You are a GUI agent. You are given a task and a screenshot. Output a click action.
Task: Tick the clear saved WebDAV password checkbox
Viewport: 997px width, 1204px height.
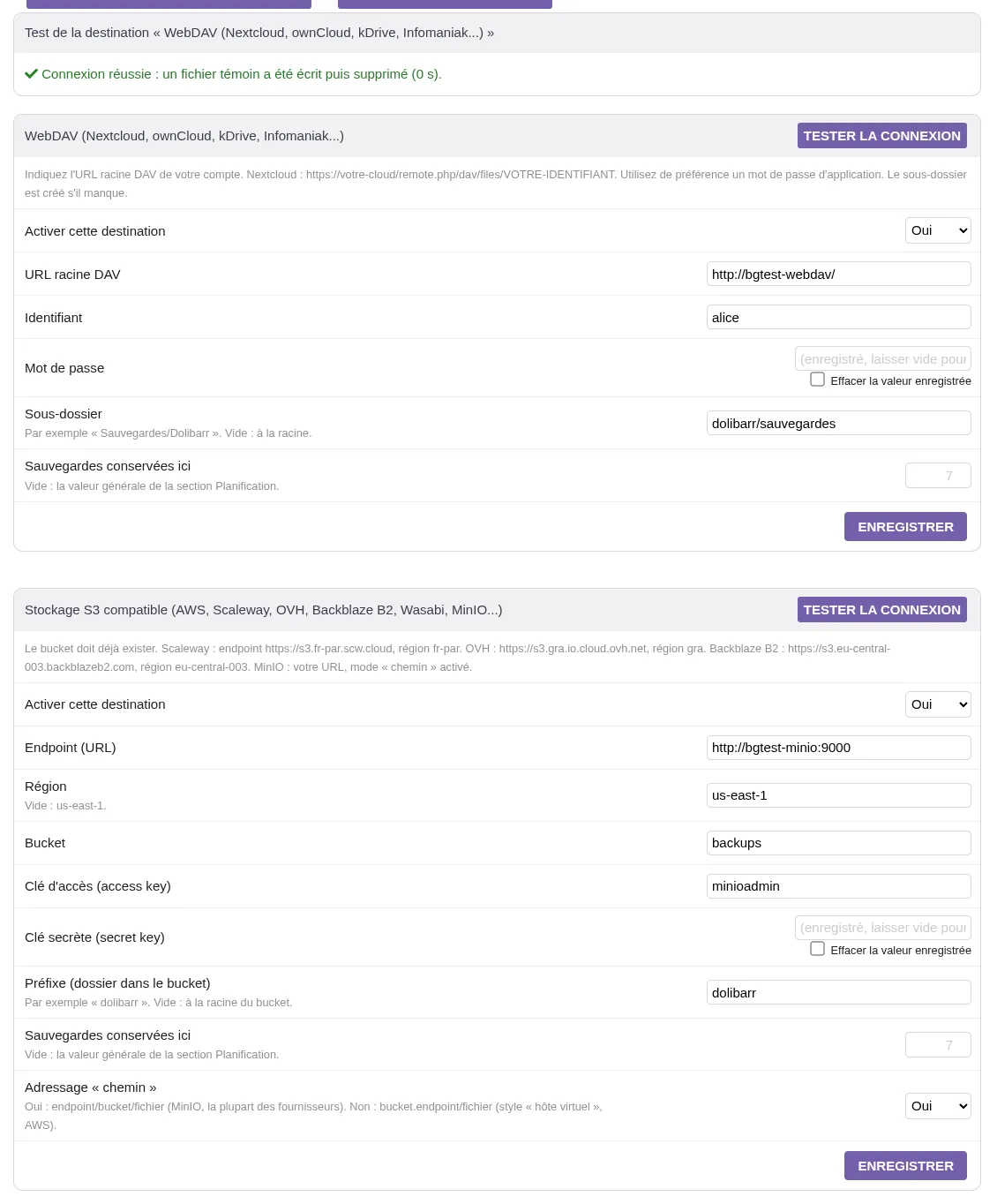click(x=818, y=380)
